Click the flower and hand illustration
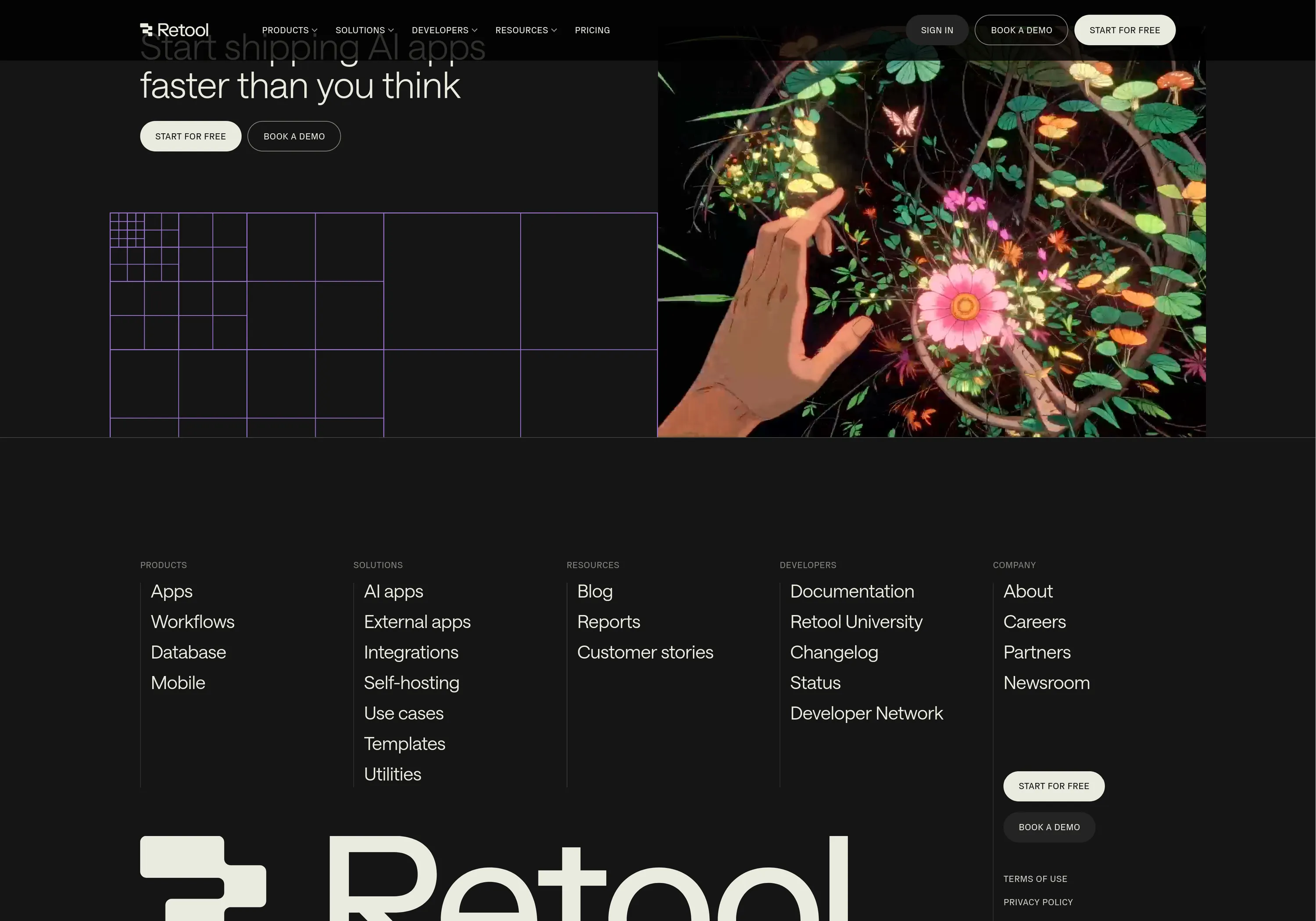 (x=931, y=249)
